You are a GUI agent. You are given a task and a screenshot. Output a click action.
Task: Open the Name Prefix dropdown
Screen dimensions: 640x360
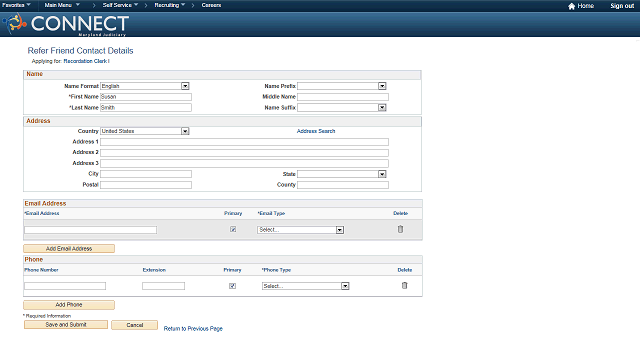342,86
